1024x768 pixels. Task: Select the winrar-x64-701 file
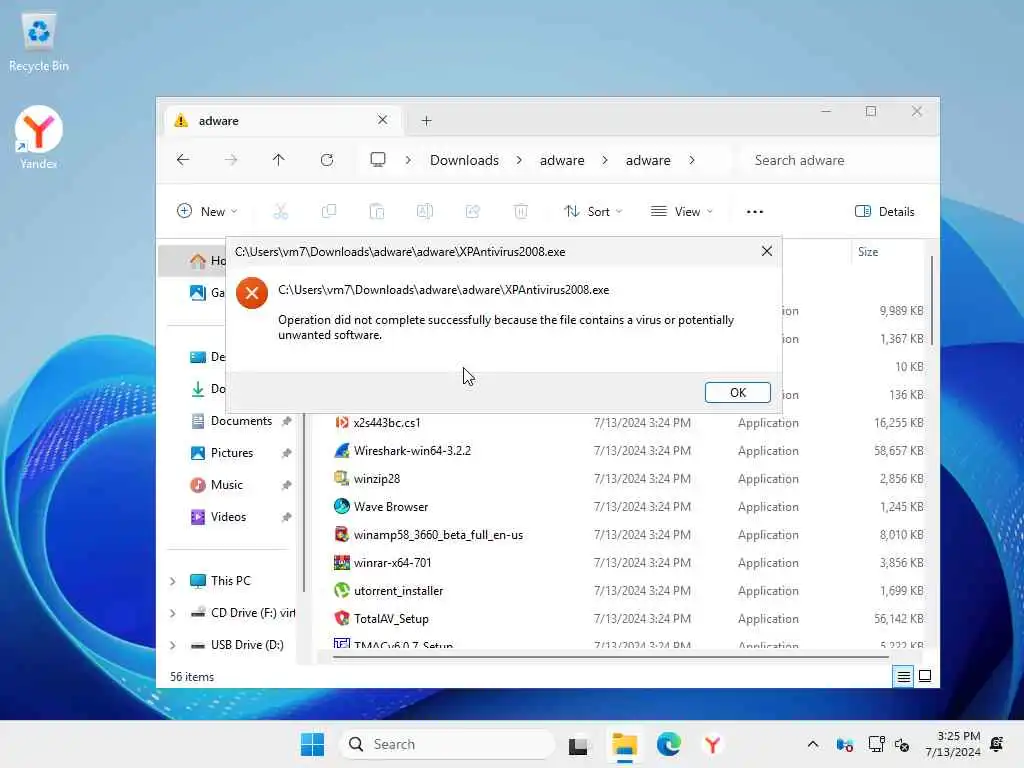click(392, 563)
